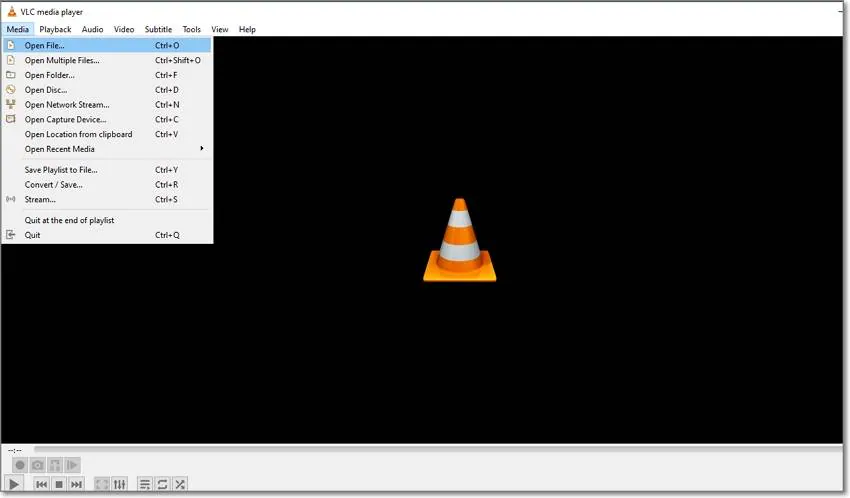Choose Open Disc... from the menu
This screenshot has height=498, width=850.
point(107,90)
